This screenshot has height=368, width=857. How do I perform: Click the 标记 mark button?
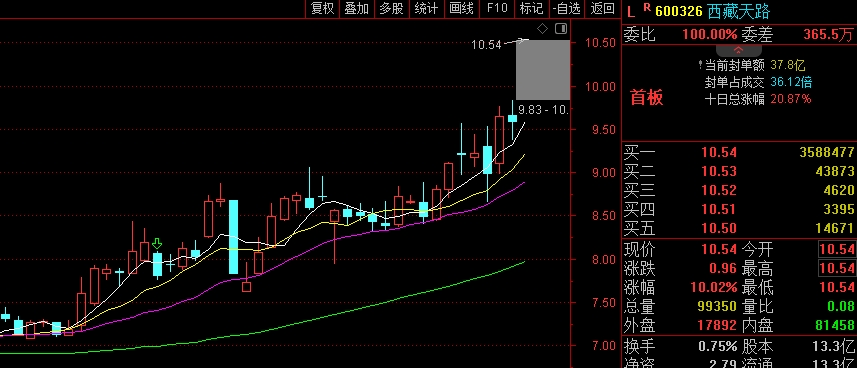(x=531, y=8)
